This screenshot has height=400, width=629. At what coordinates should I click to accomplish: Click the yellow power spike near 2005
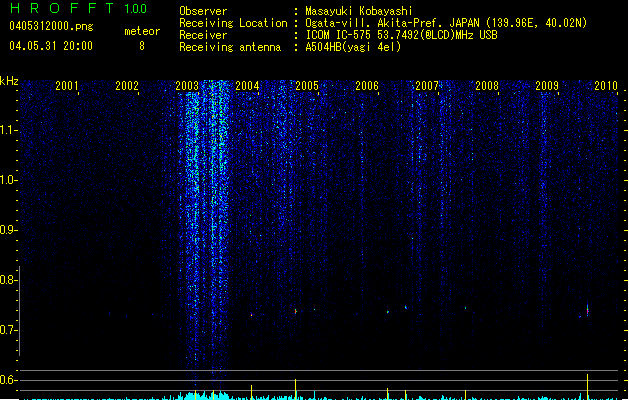click(296, 389)
